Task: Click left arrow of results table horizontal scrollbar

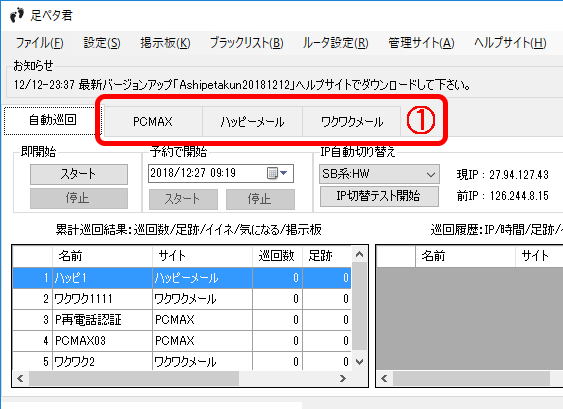Action: pos(20,378)
